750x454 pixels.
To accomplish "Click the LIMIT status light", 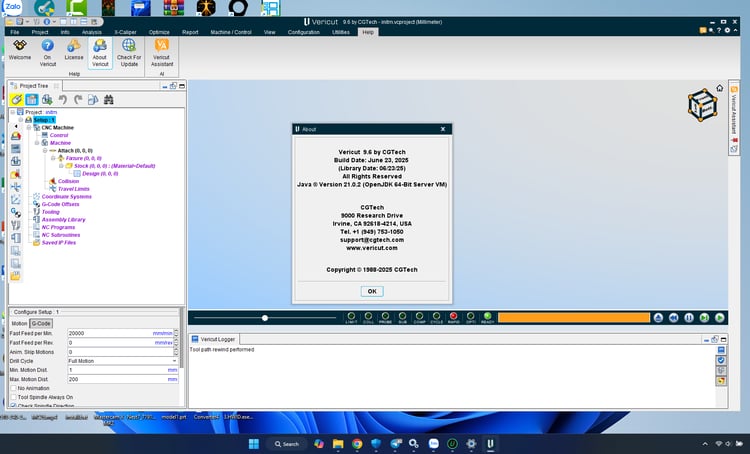I will (x=351, y=317).
